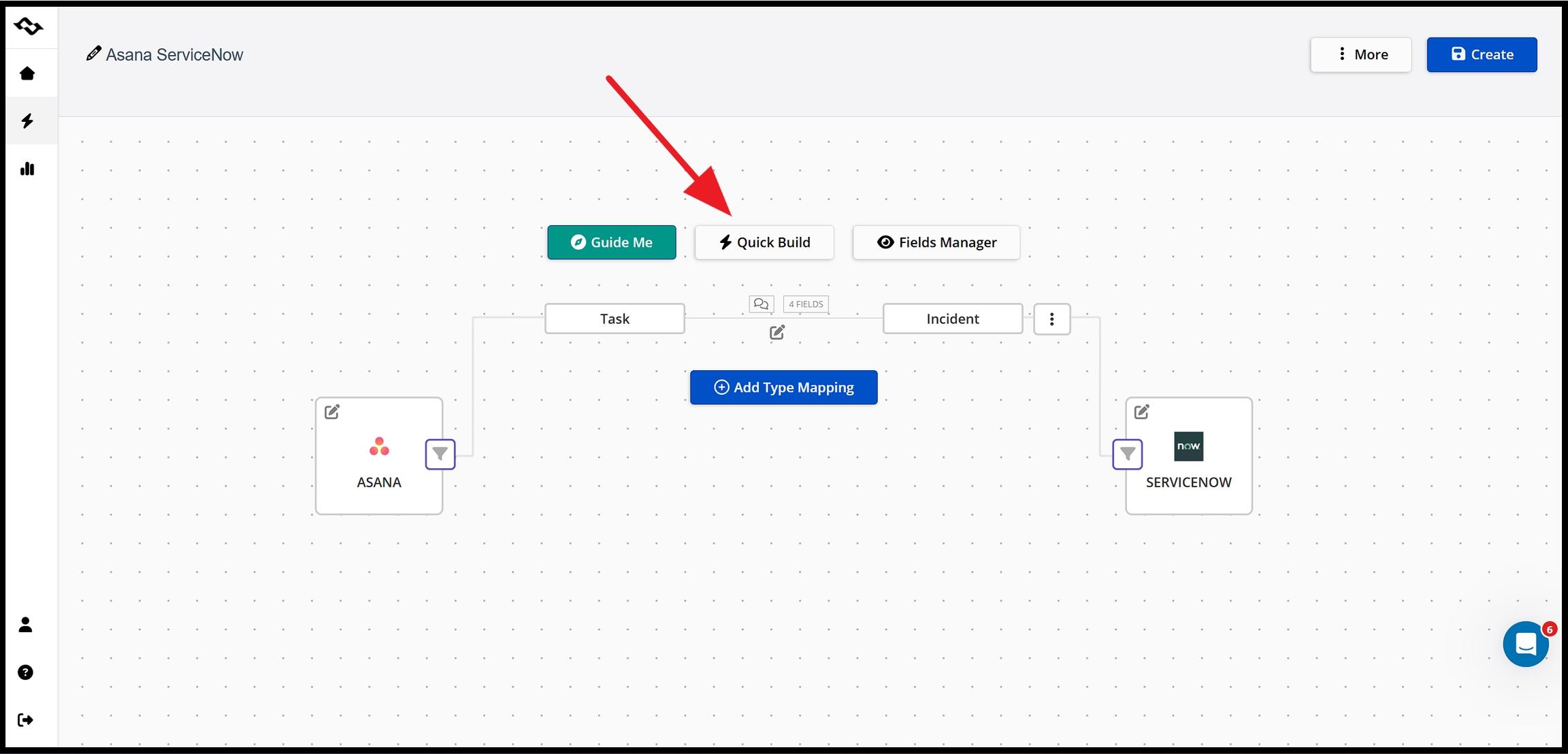The height and width of the screenshot is (754, 1568).
Task: Open the bar chart reports icon in sidebar
Action: point(27,169)
